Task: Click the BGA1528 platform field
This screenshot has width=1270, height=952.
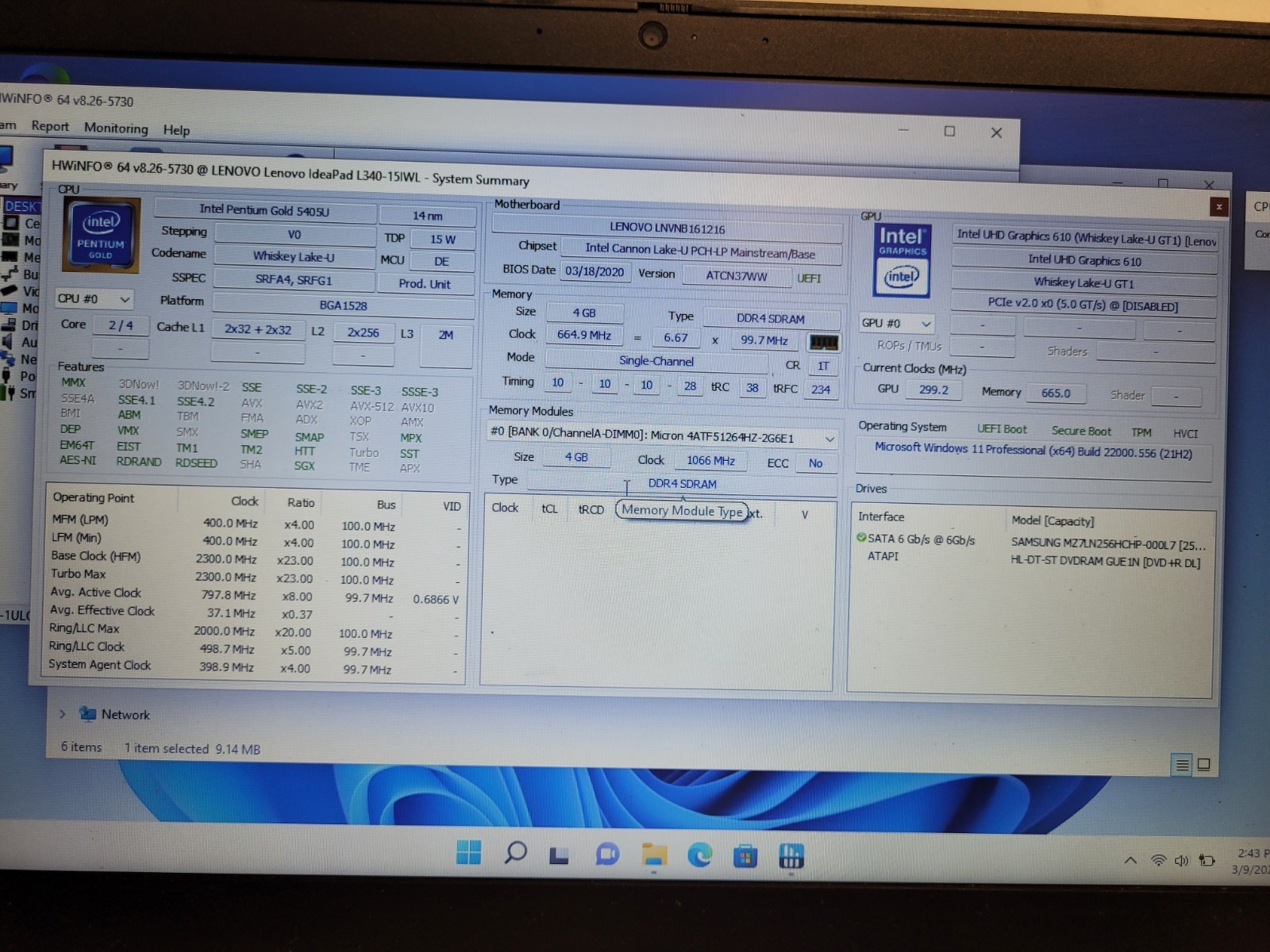Action: pyautogui.click(x=344, y=305)
